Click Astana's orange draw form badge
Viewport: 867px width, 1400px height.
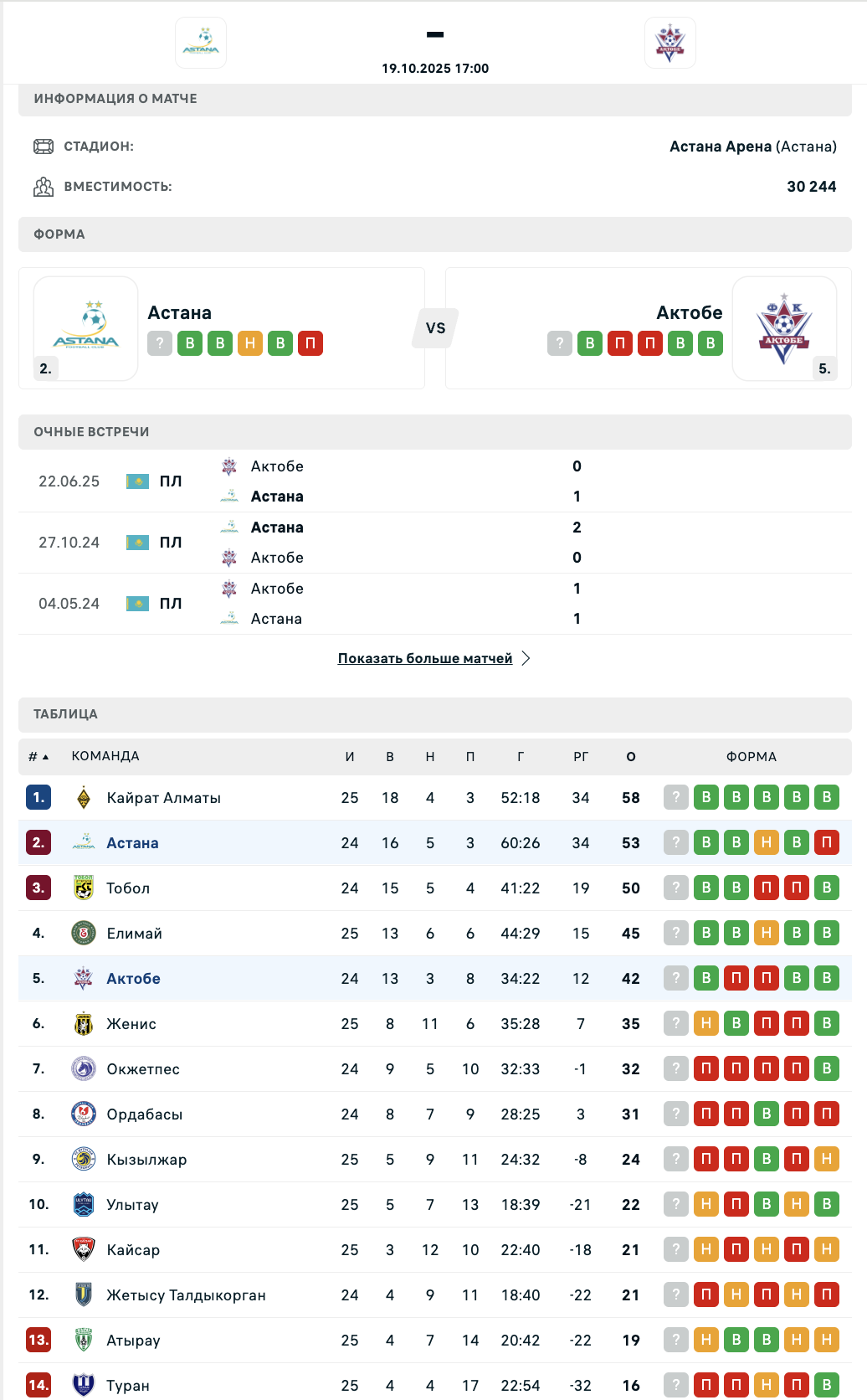pos(250,343)
